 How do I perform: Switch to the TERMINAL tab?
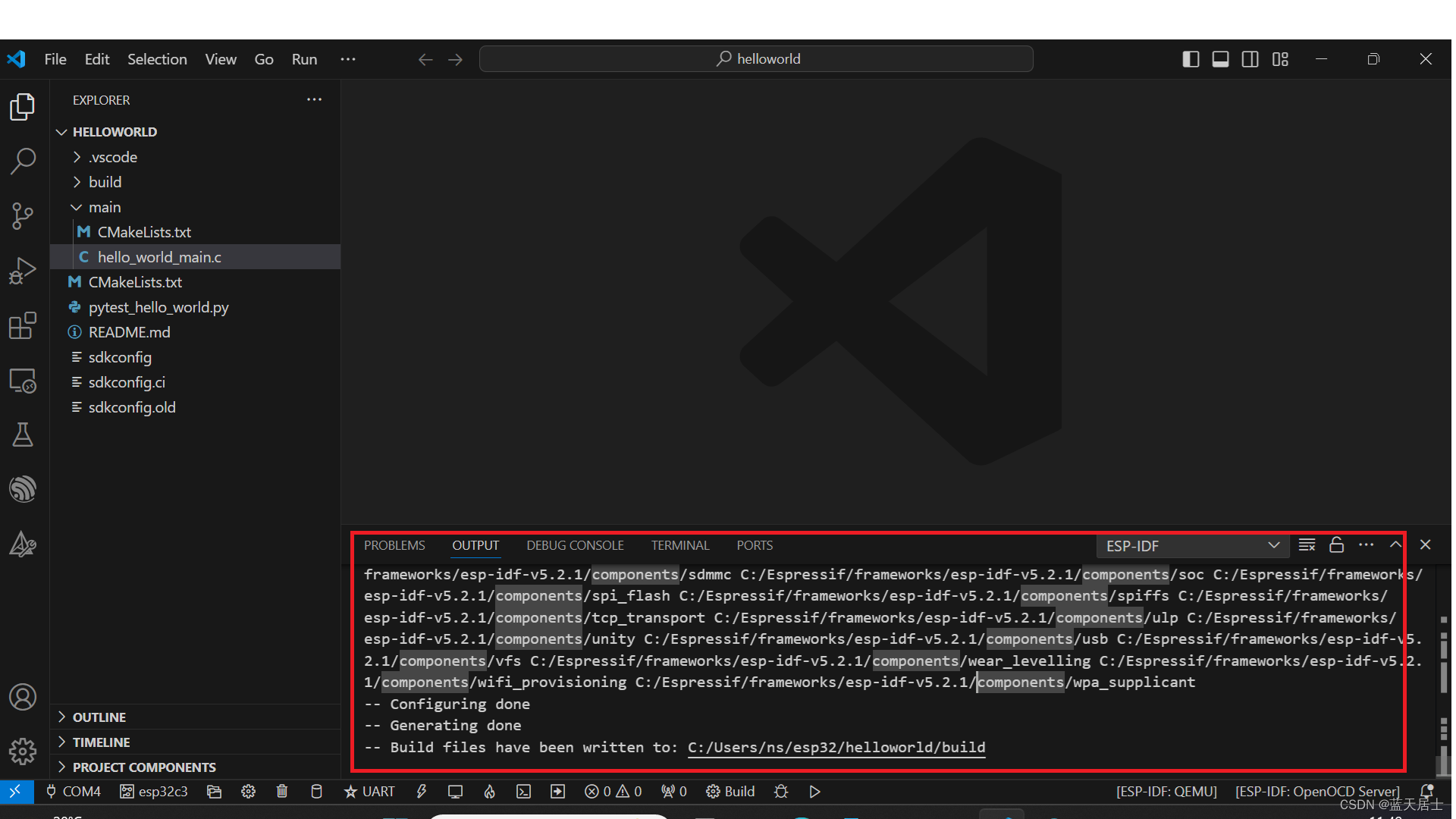679,545
